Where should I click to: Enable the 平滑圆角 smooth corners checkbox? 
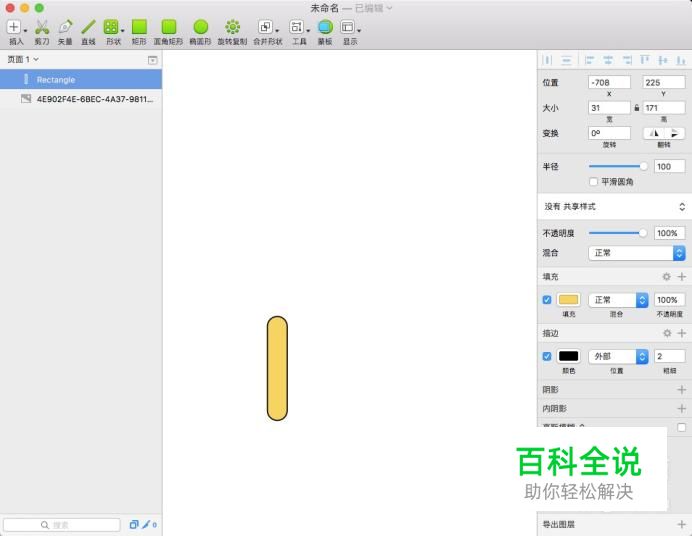593,182
